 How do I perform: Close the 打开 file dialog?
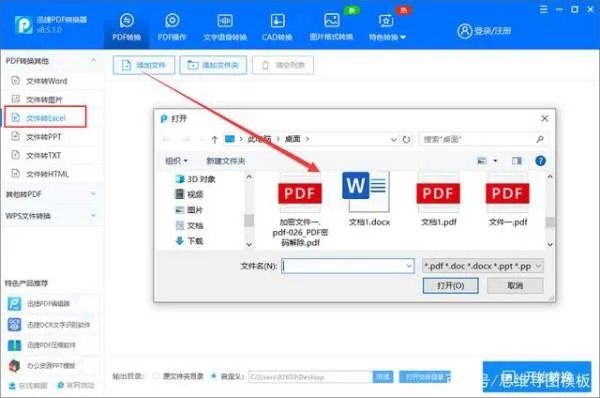point(545,119)
